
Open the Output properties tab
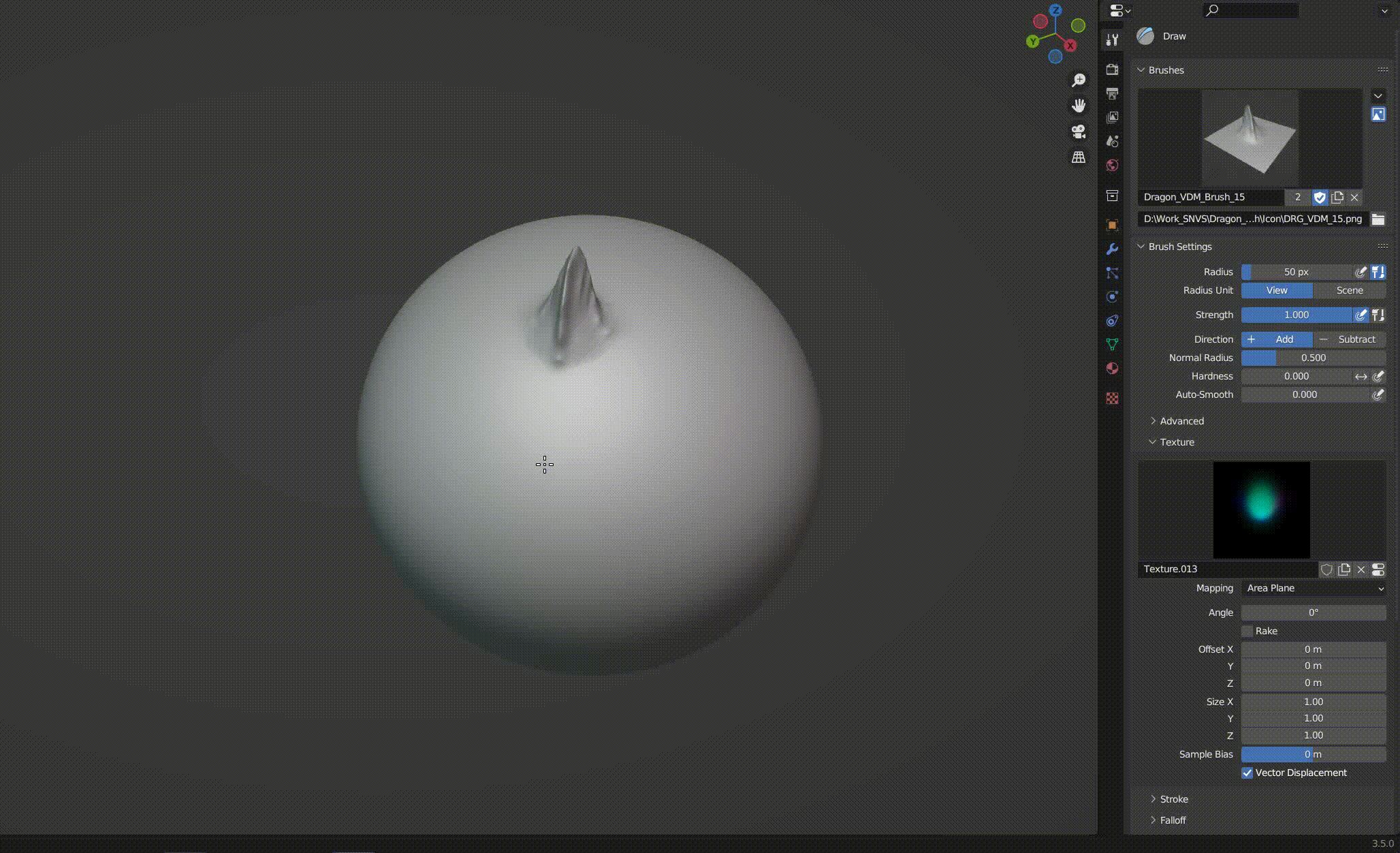[1113, 93]
